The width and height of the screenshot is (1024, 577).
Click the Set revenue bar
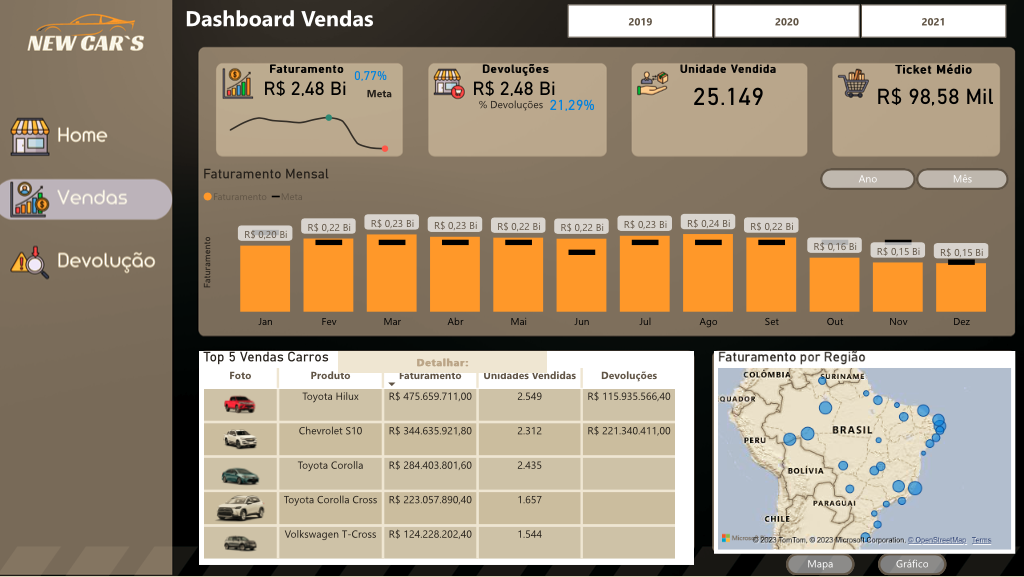coord(771,275)
